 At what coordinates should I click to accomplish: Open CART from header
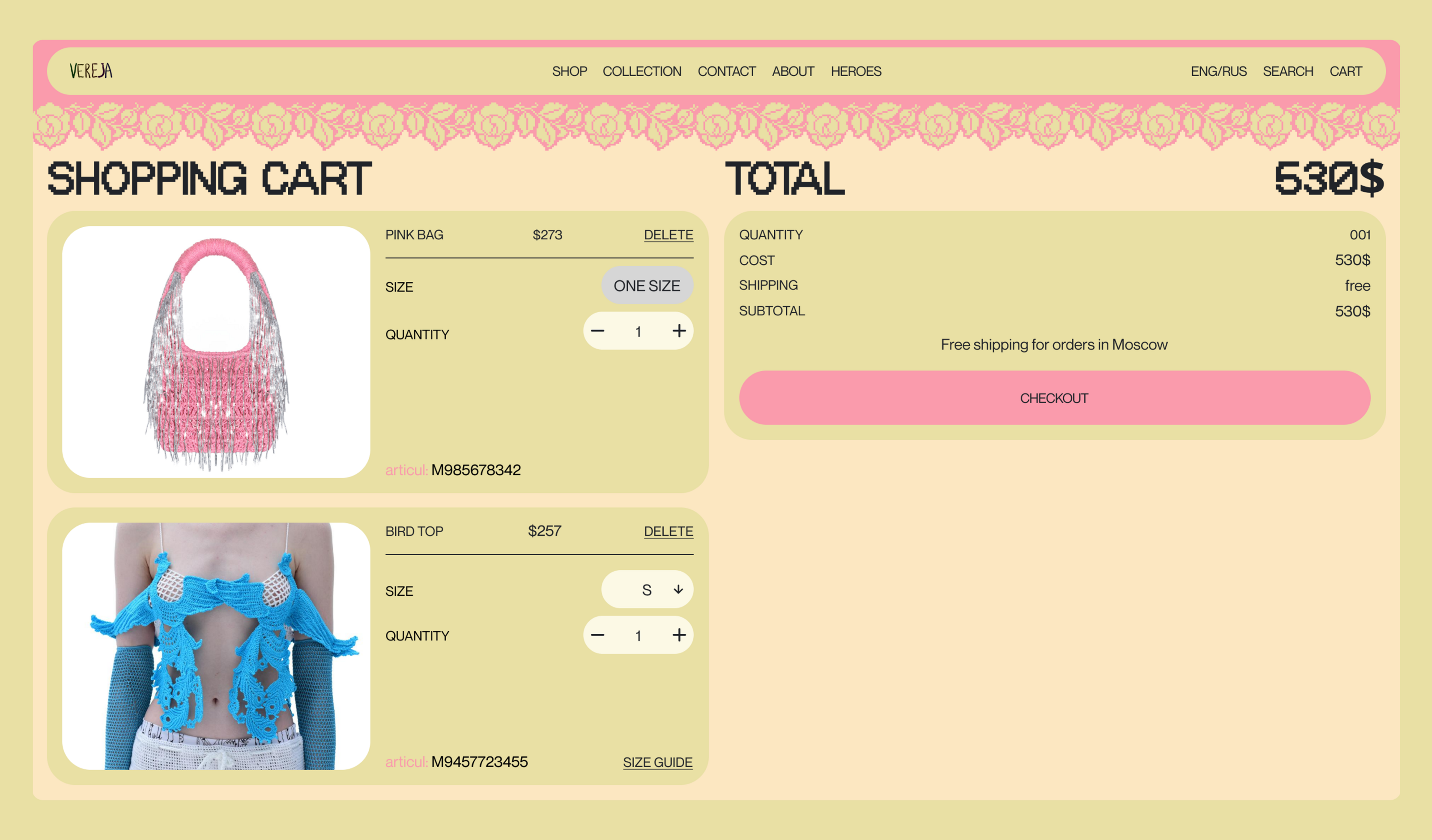point(1345,72)
